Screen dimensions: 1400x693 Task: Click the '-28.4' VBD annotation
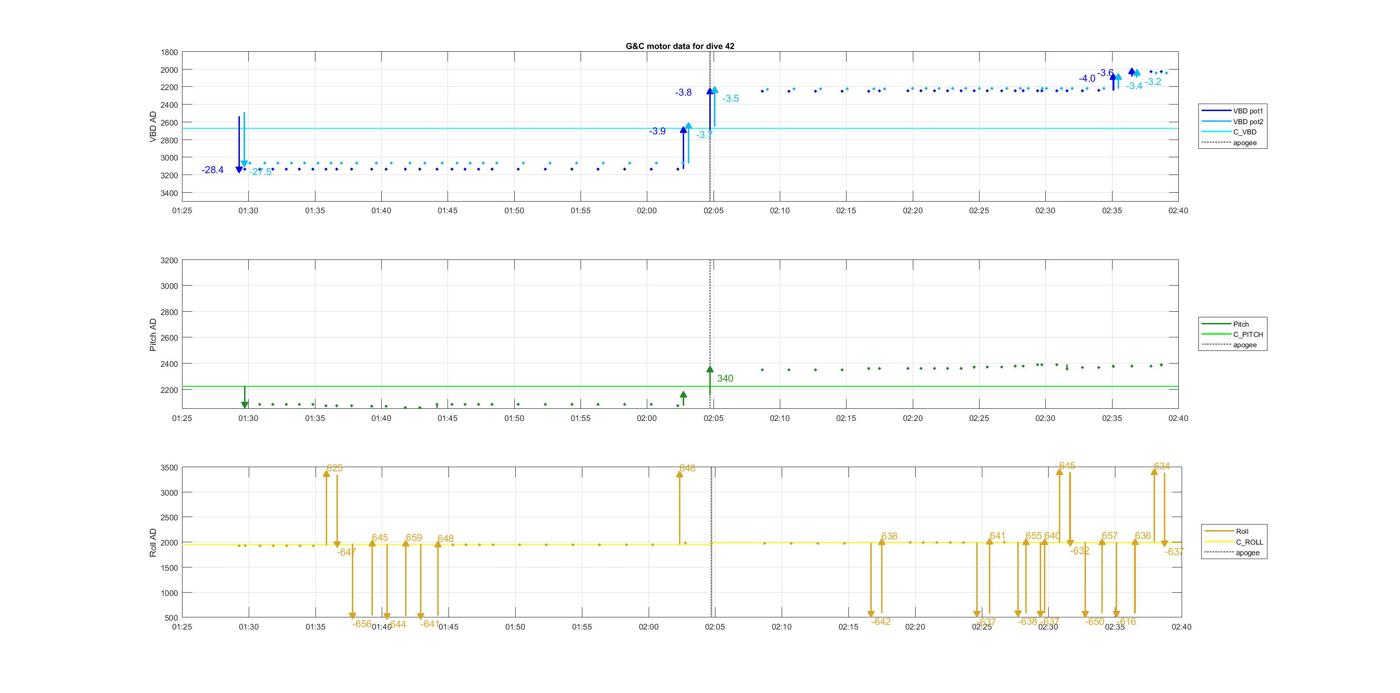[x=212, y=170]
